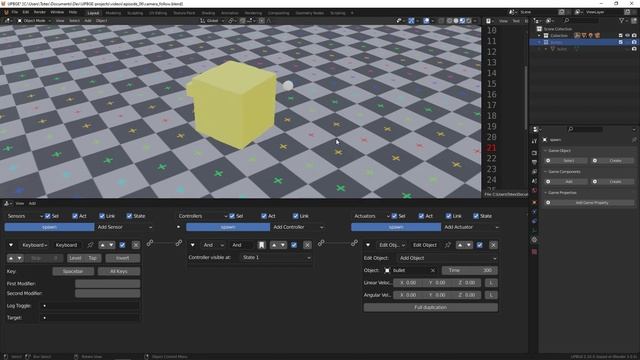Click the Log Toggle property field

tap(90, 306)
